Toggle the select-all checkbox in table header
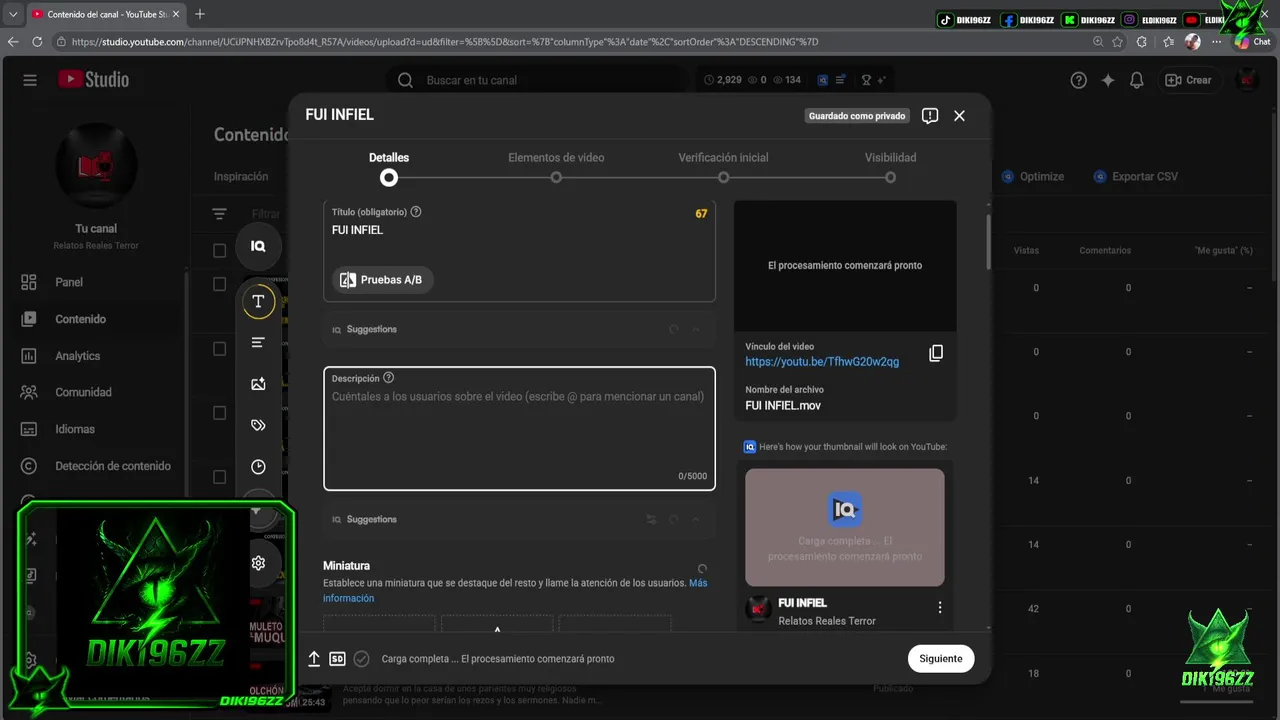 (220, 251)
